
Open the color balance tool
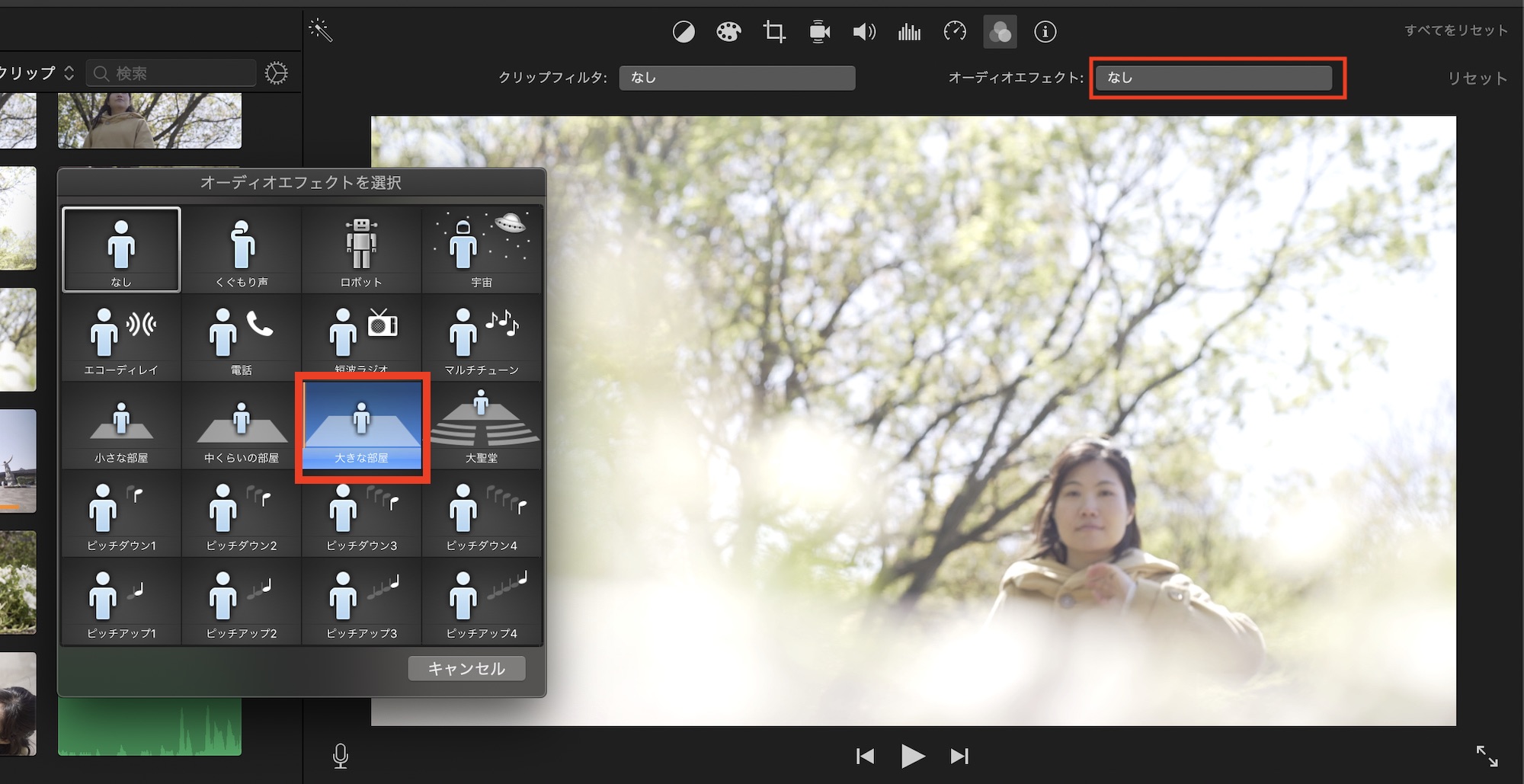(x=684, y=32)
